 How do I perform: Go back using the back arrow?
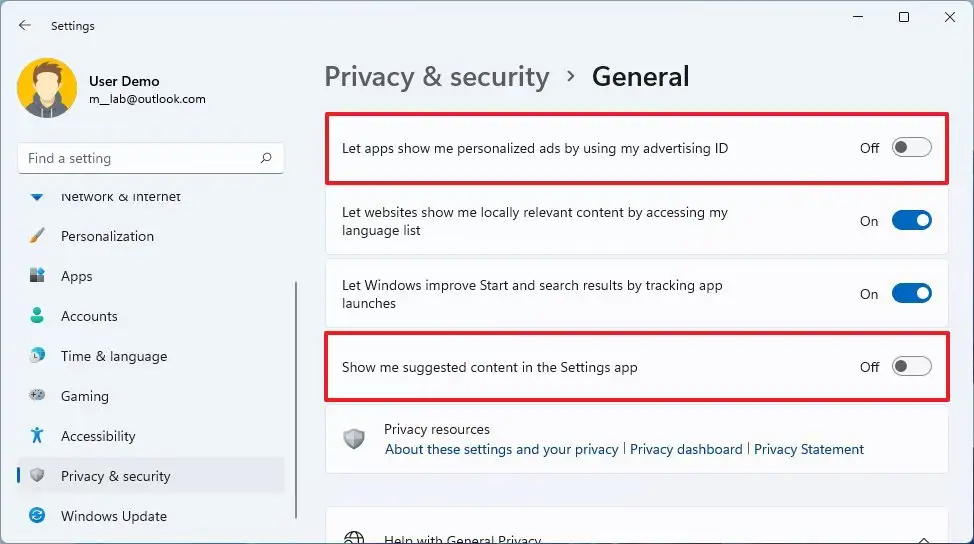pyautogui.click(x=25, y=25)
